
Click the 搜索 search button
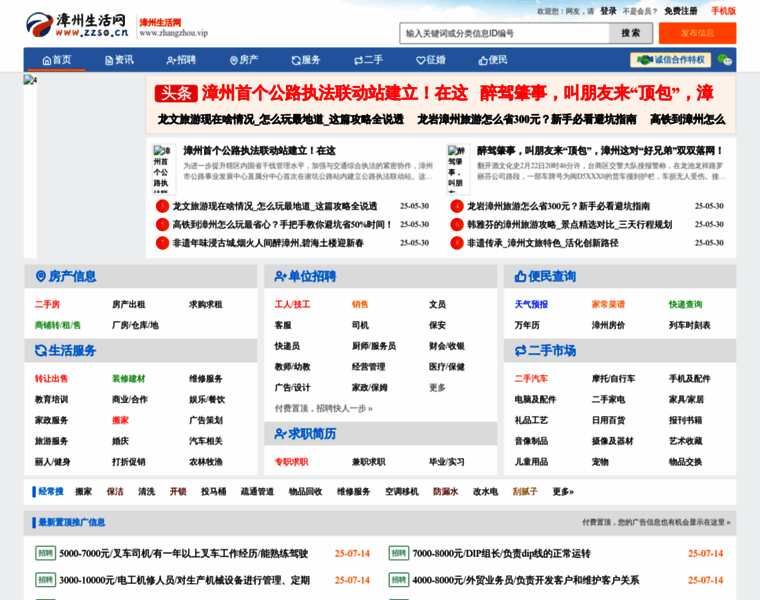[x=630, y=33]
